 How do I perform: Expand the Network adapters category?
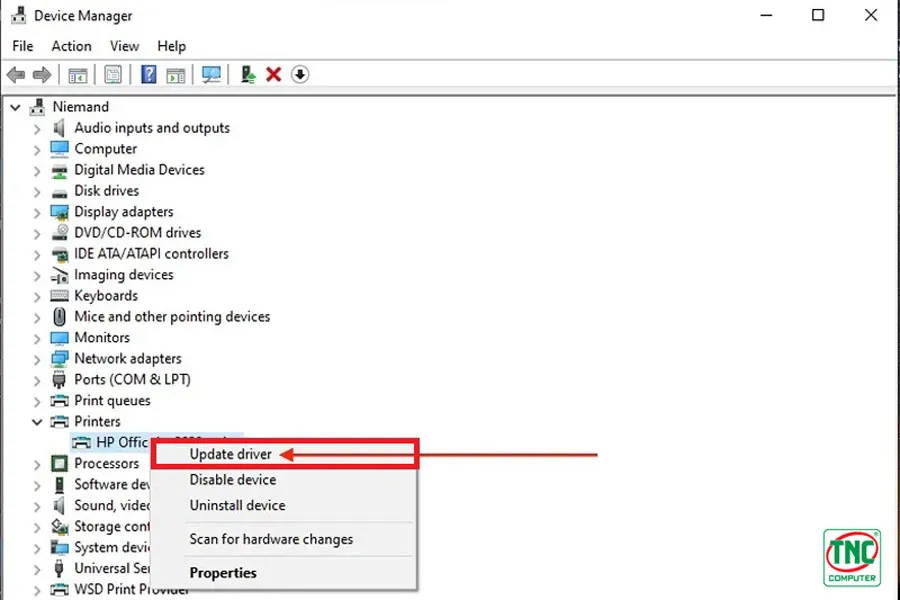[37, 359]
